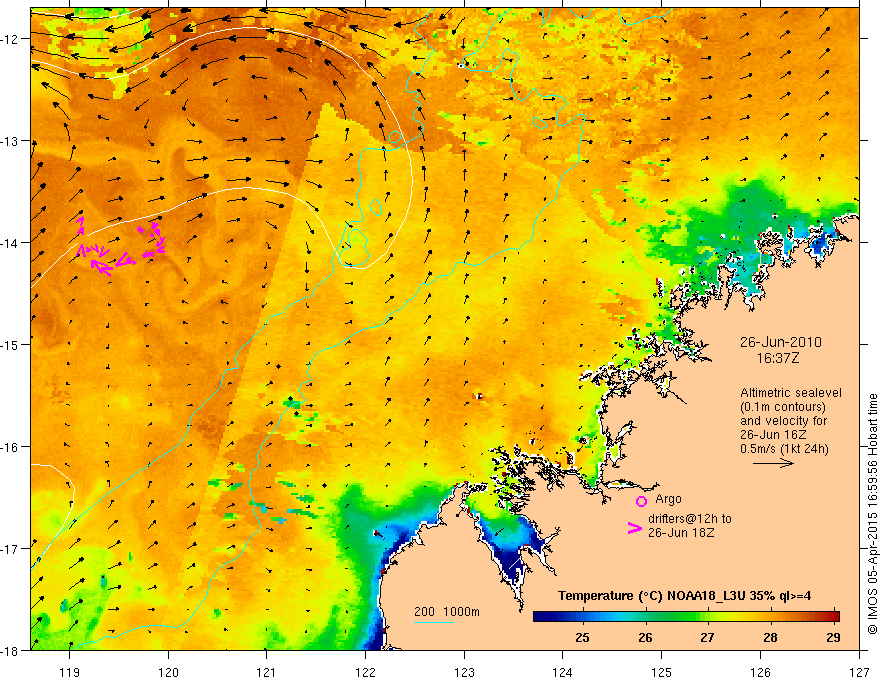Click latitude axis label -16

(10, 447)
